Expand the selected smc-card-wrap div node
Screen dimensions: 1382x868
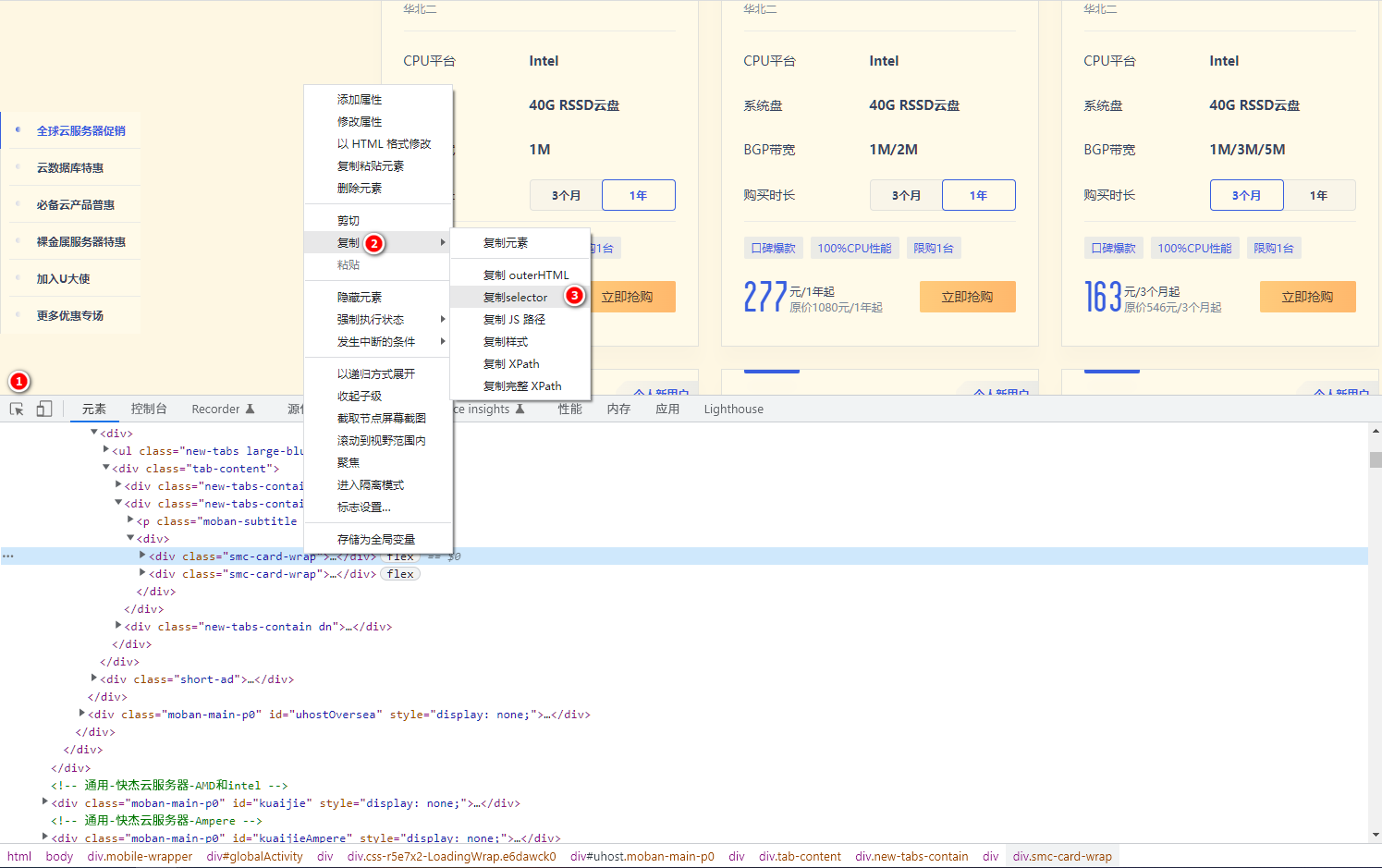point(142,556)
